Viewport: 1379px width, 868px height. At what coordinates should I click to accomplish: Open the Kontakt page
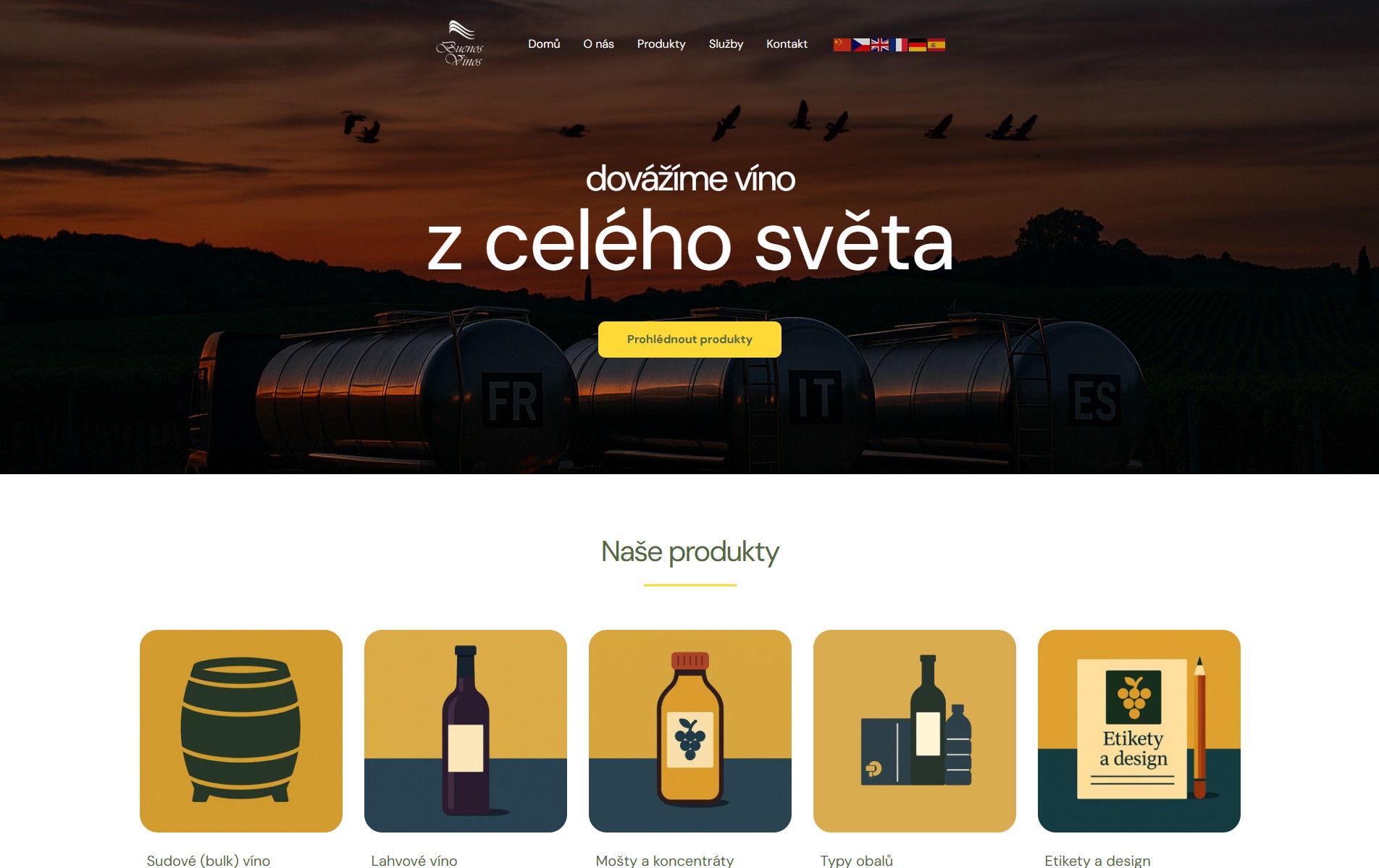[x=787, y=44]
